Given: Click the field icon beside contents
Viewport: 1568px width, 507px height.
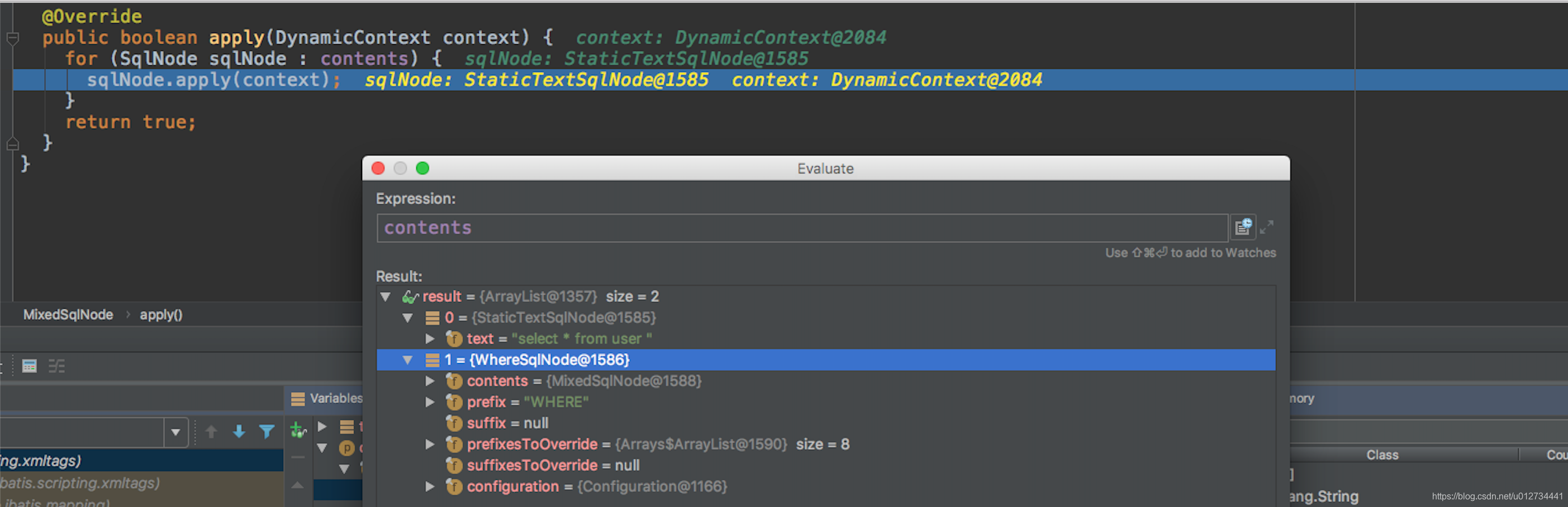Looking at the screenshot, I should pyautogui.click(x=454, y=381).
